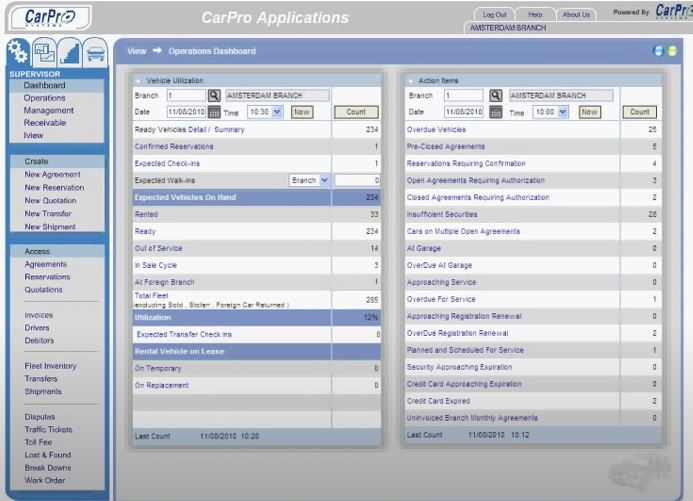
Task: Open the growth graph module icon
Action: (x=70, y=53)
